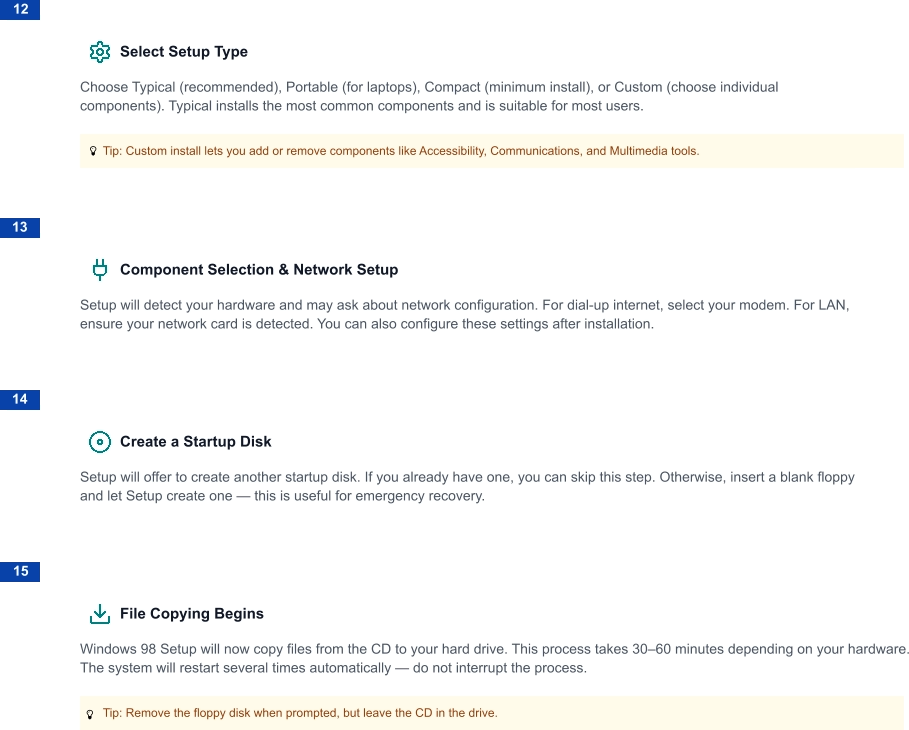Click the download icon beside File Copying Begins
Screen dimensions: 909x730
100,613
